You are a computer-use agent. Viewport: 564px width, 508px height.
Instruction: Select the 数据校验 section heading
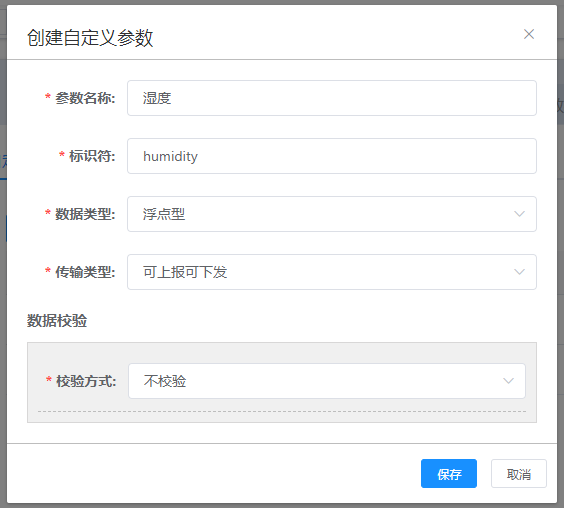[57, 320]
